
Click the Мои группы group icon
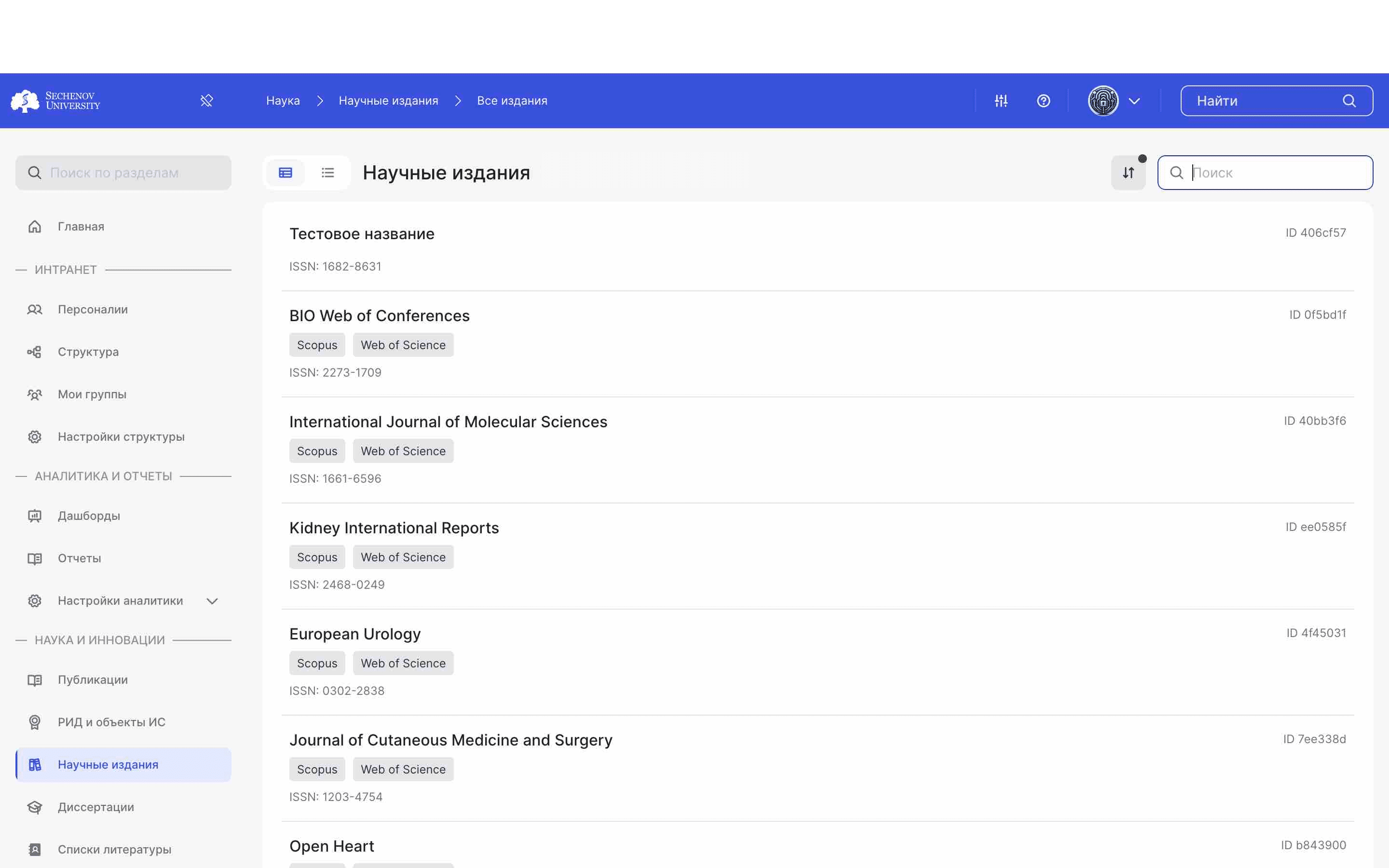pos(34,394)
